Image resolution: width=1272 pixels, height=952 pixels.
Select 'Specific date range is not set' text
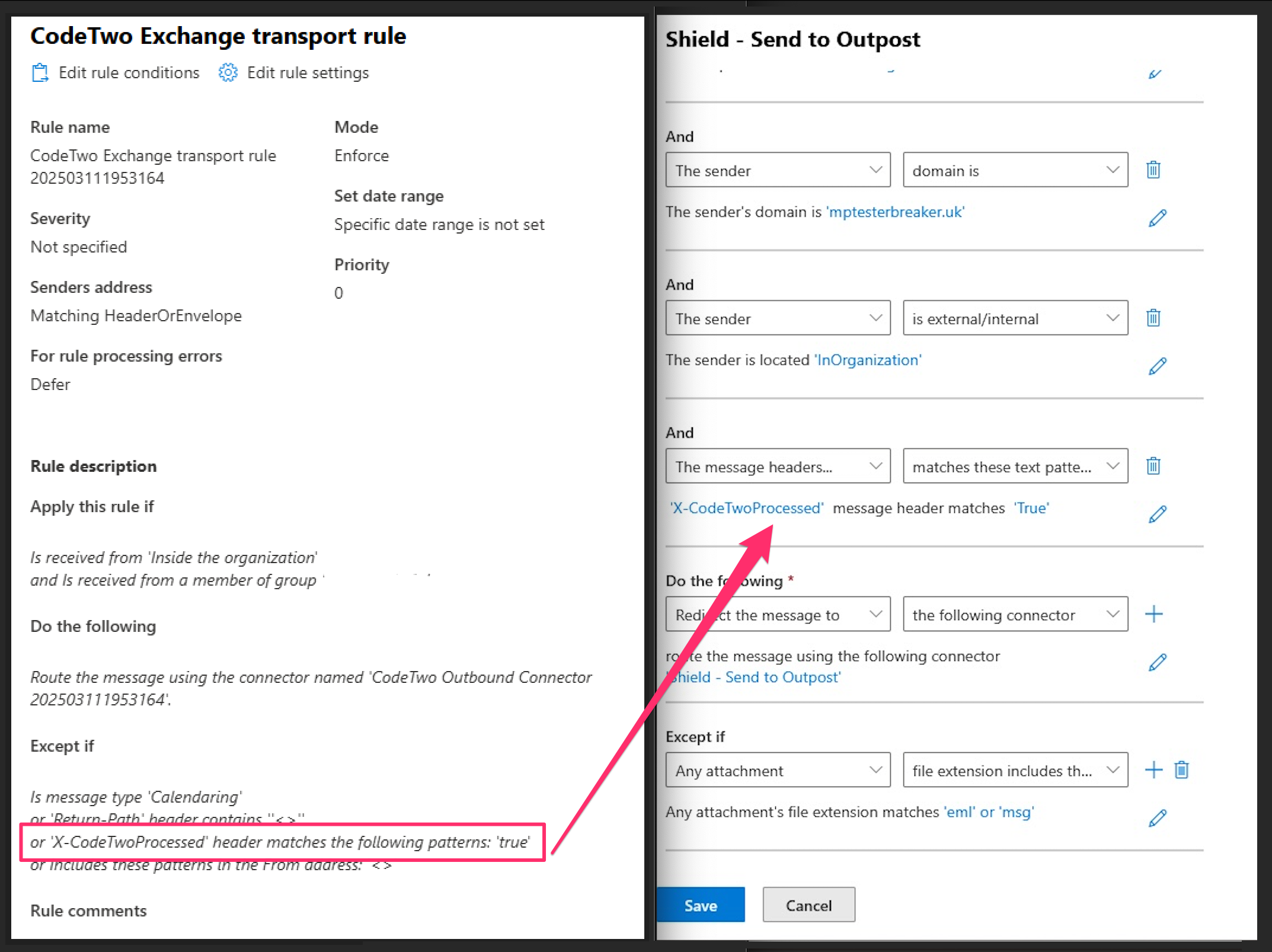coord(439,225)
